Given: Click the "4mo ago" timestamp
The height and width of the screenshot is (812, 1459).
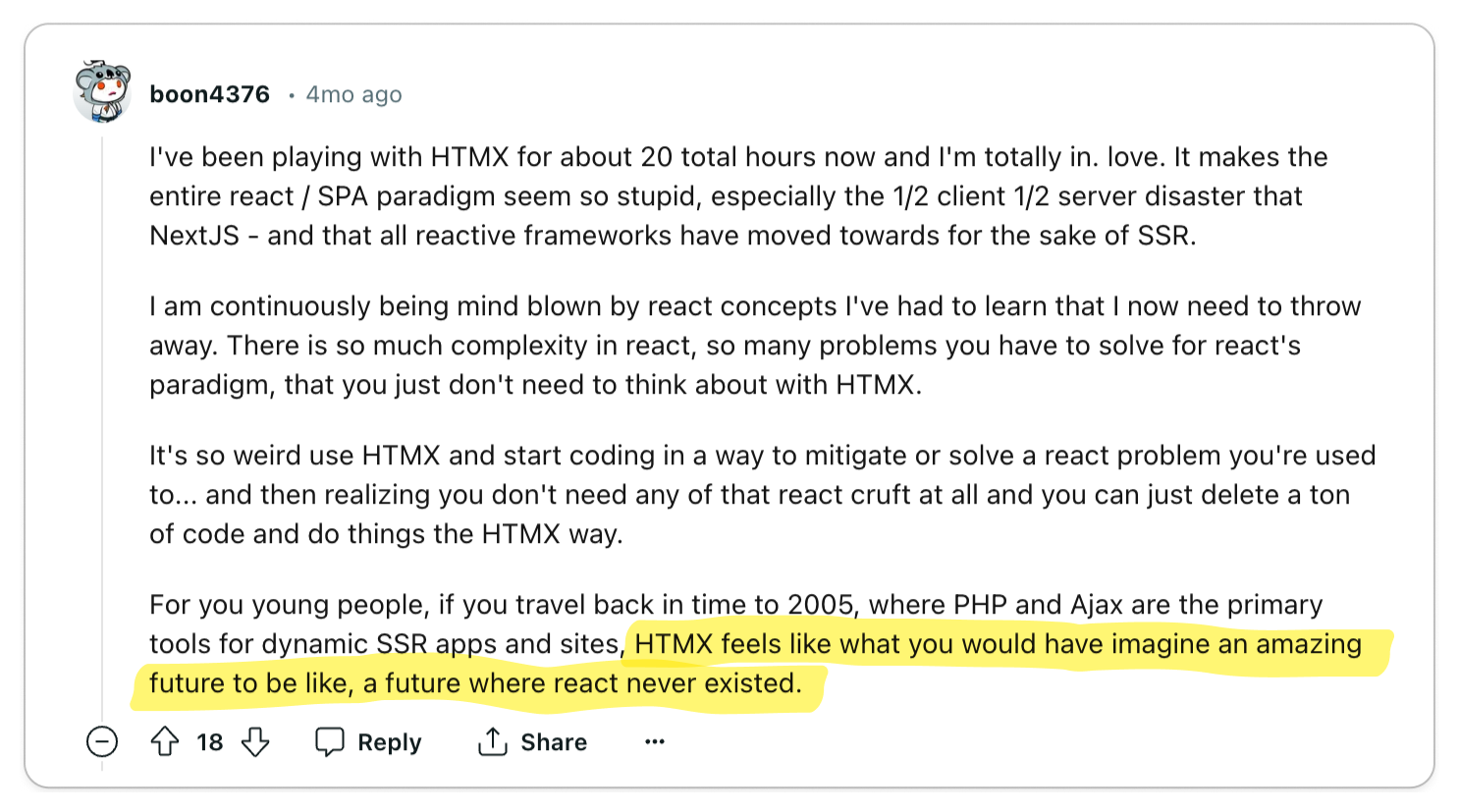Looking at the screenshot, I should (353, 94).
